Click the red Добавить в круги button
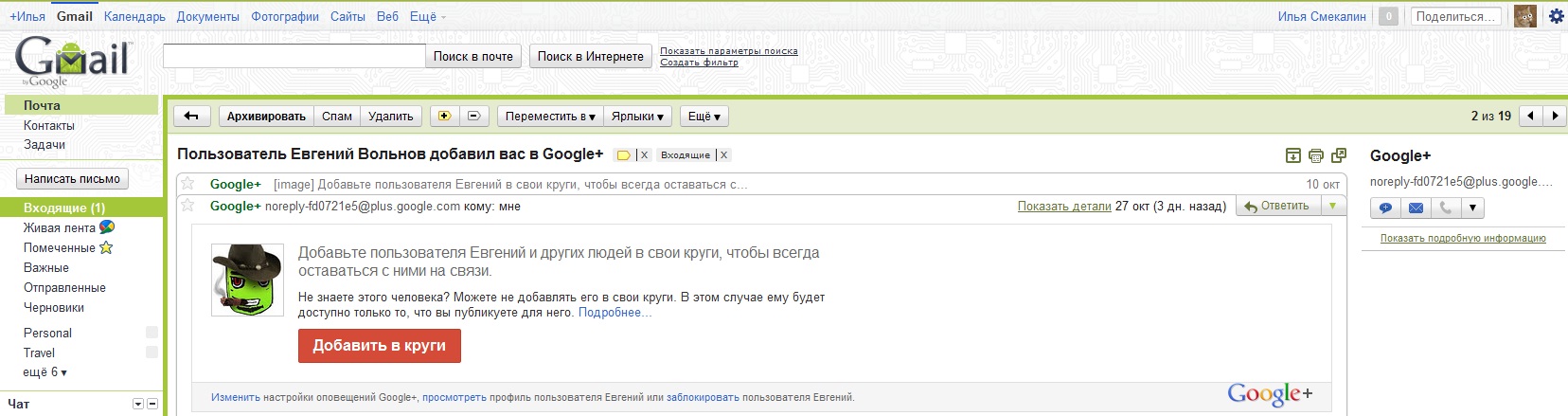This screenshot has height=416, width=1568. coord(380,346)
